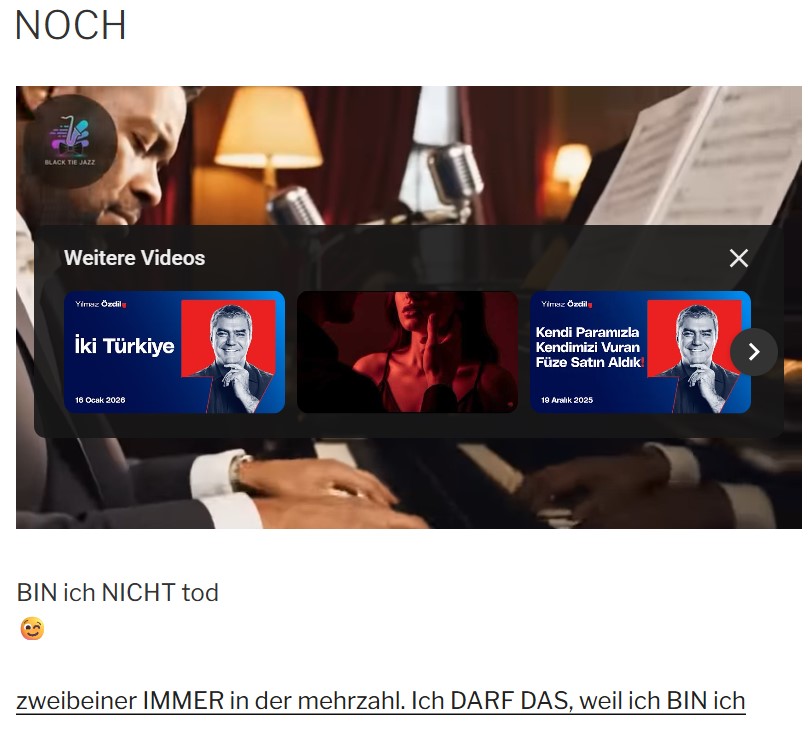Close the Weitere Videos overlay

(x=738, y=258)
